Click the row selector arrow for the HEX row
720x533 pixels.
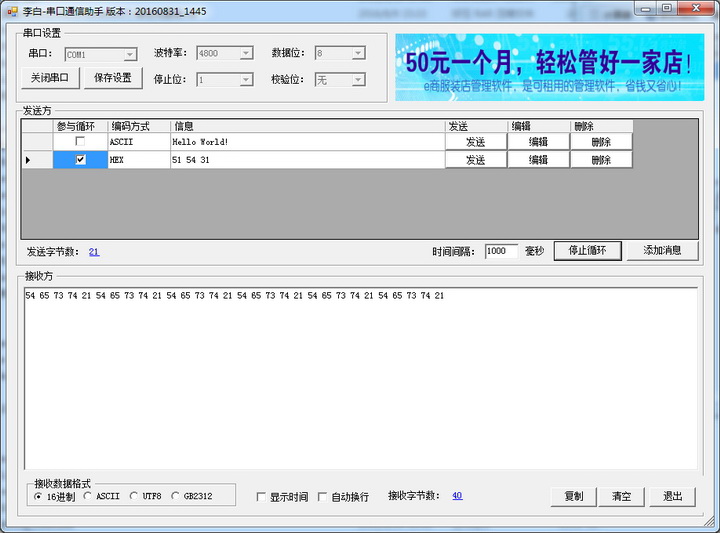click(28, 160)
